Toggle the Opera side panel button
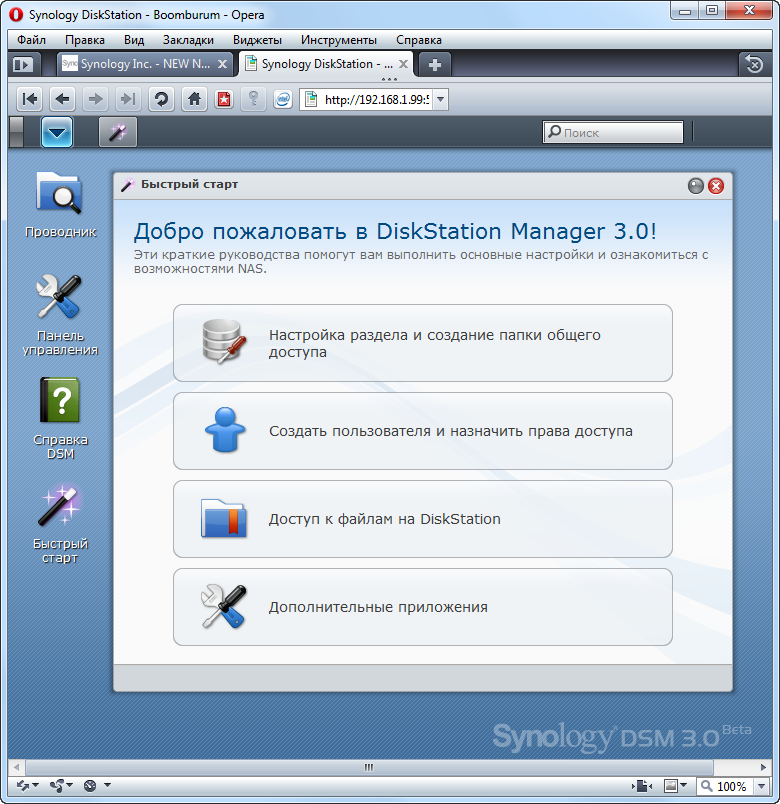780x804 pixels. coord(23,65)
